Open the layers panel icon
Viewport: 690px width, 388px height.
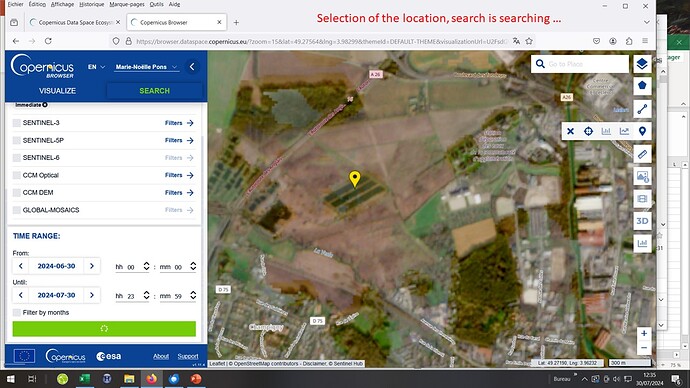click(642, 64)
